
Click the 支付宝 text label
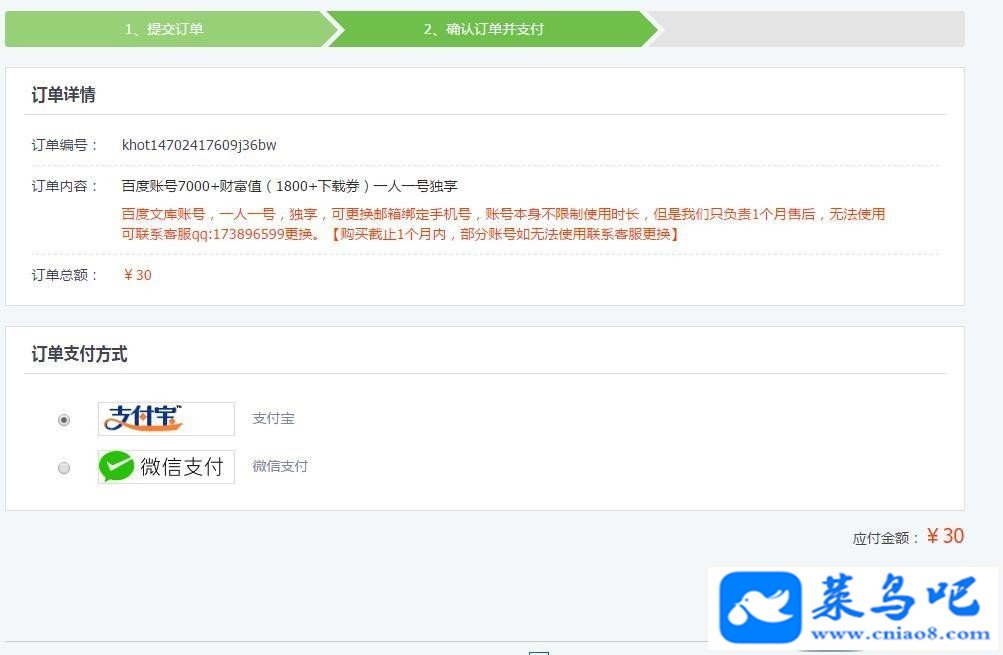pyautogui.click(x=274, y=418)
